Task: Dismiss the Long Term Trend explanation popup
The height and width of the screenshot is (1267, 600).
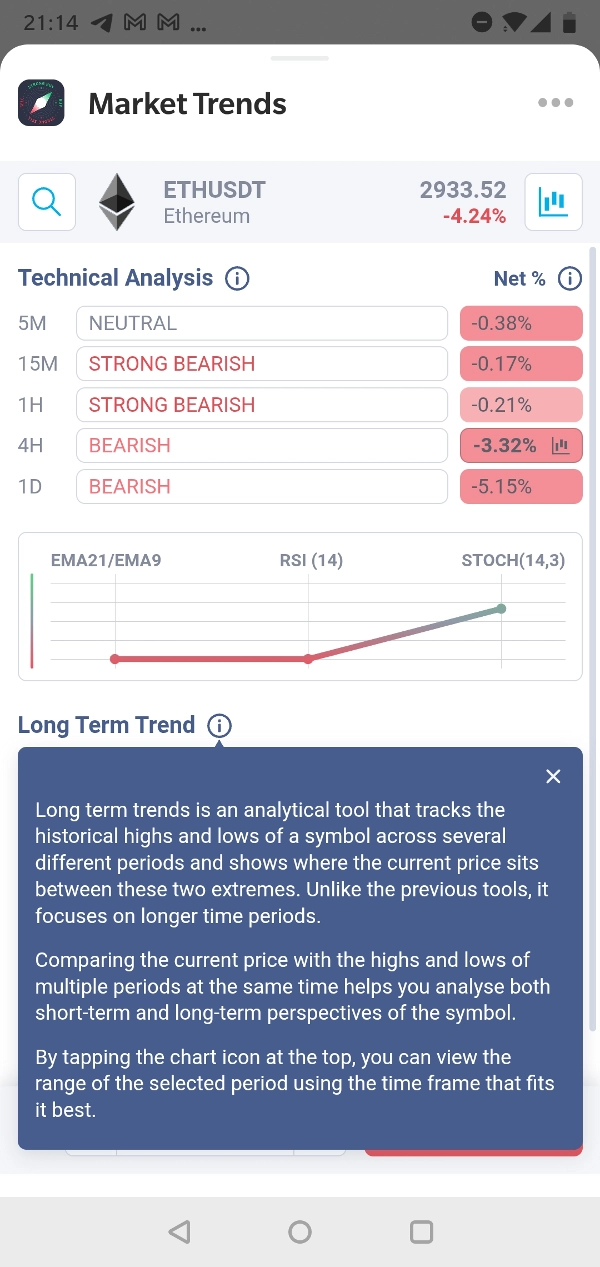Action: tap(553, 776)
